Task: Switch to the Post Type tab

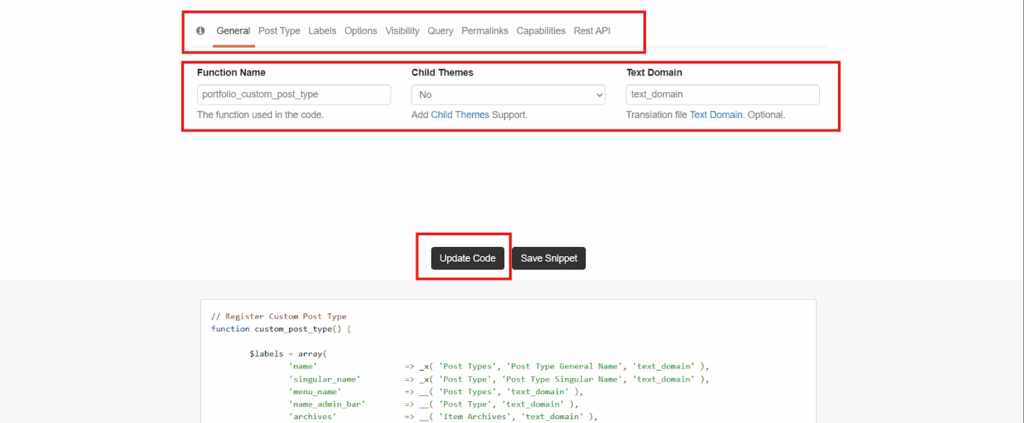Action: [x=279, y=31]
